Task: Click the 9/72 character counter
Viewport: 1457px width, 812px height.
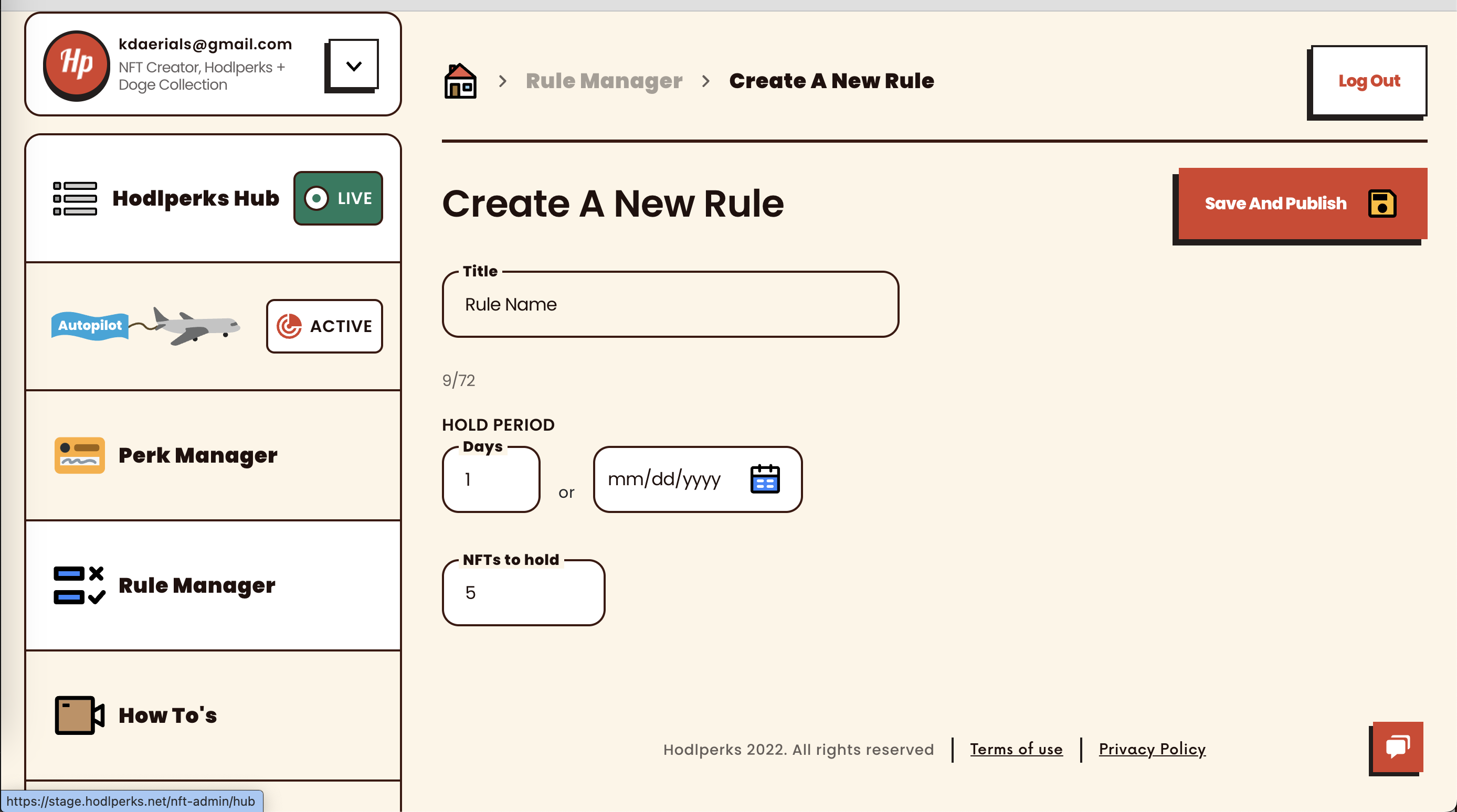Action: click(459, 380)
